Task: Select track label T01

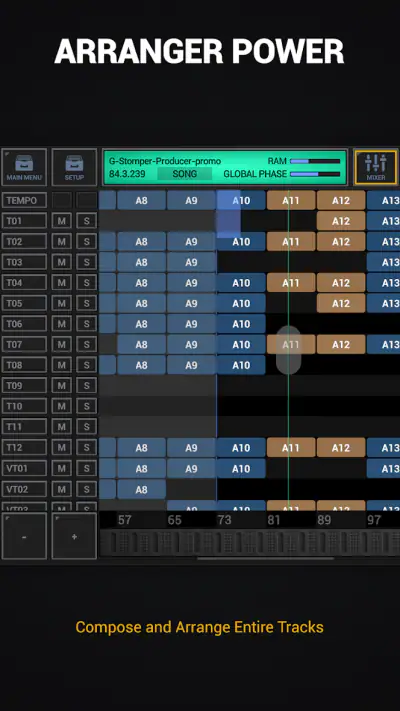Action: 24,221
